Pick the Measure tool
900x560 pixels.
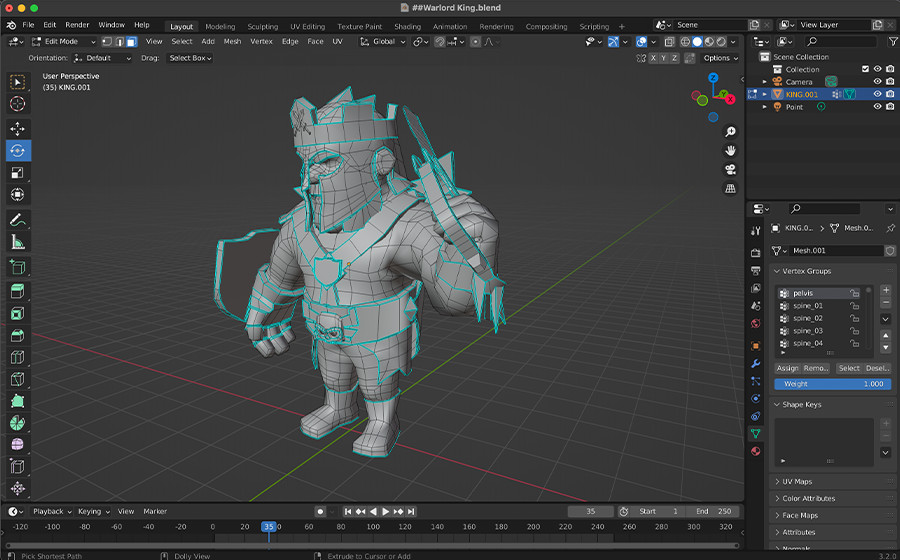[x=17, y=242]
